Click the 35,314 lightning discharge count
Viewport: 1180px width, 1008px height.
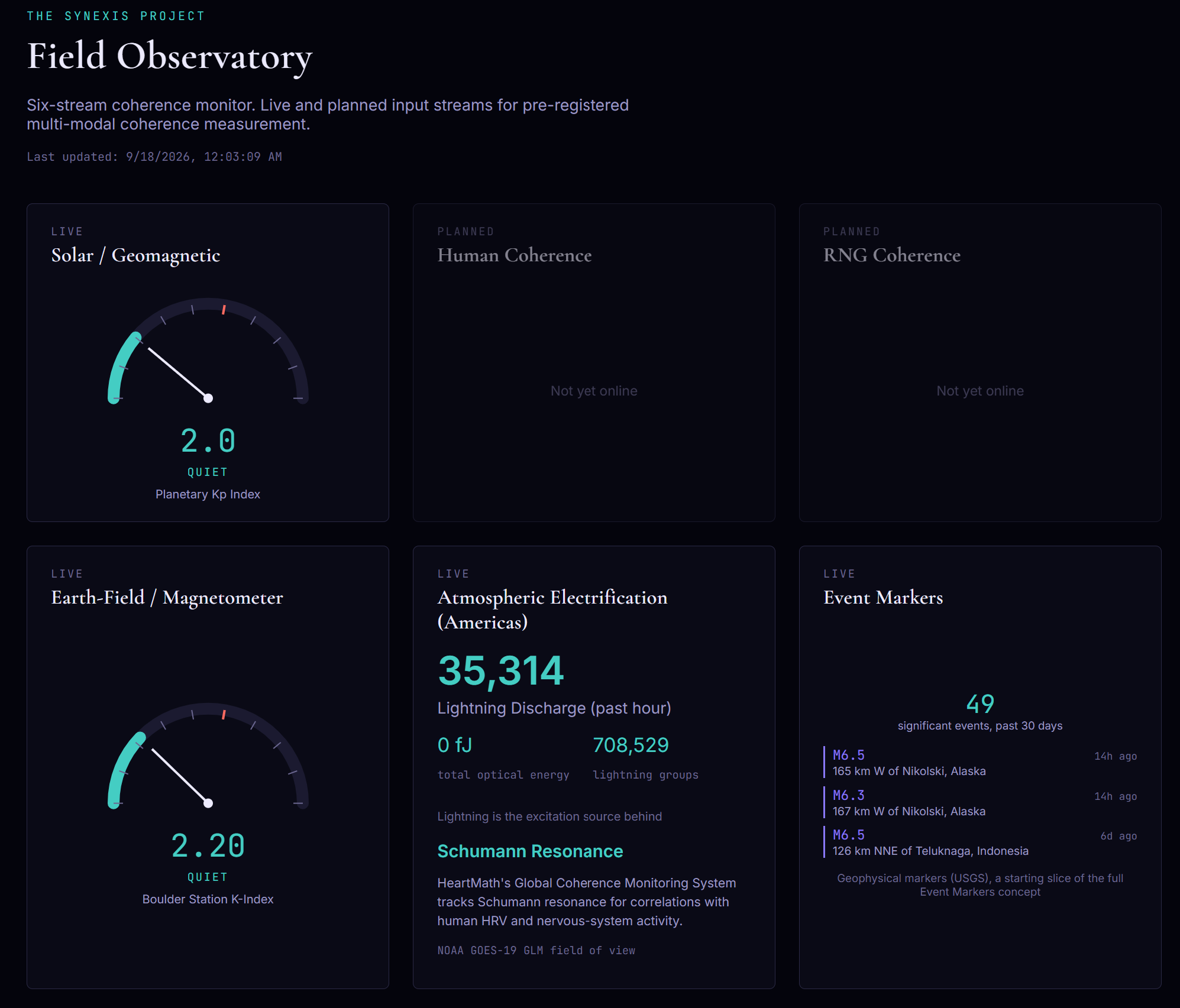tap(501, 671)
